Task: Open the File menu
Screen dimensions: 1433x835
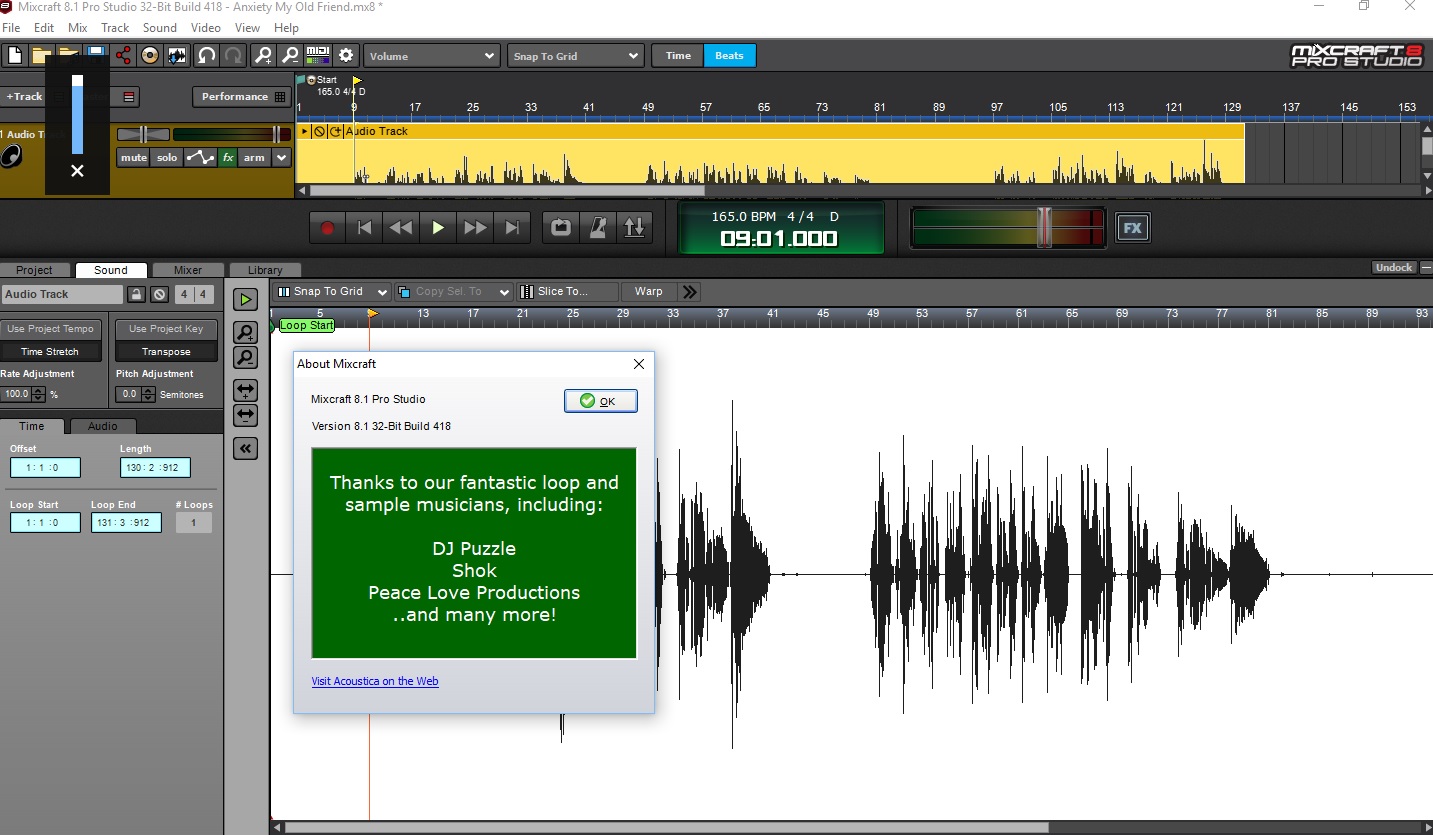Action: pyautogui.click(x=11, y=28)
